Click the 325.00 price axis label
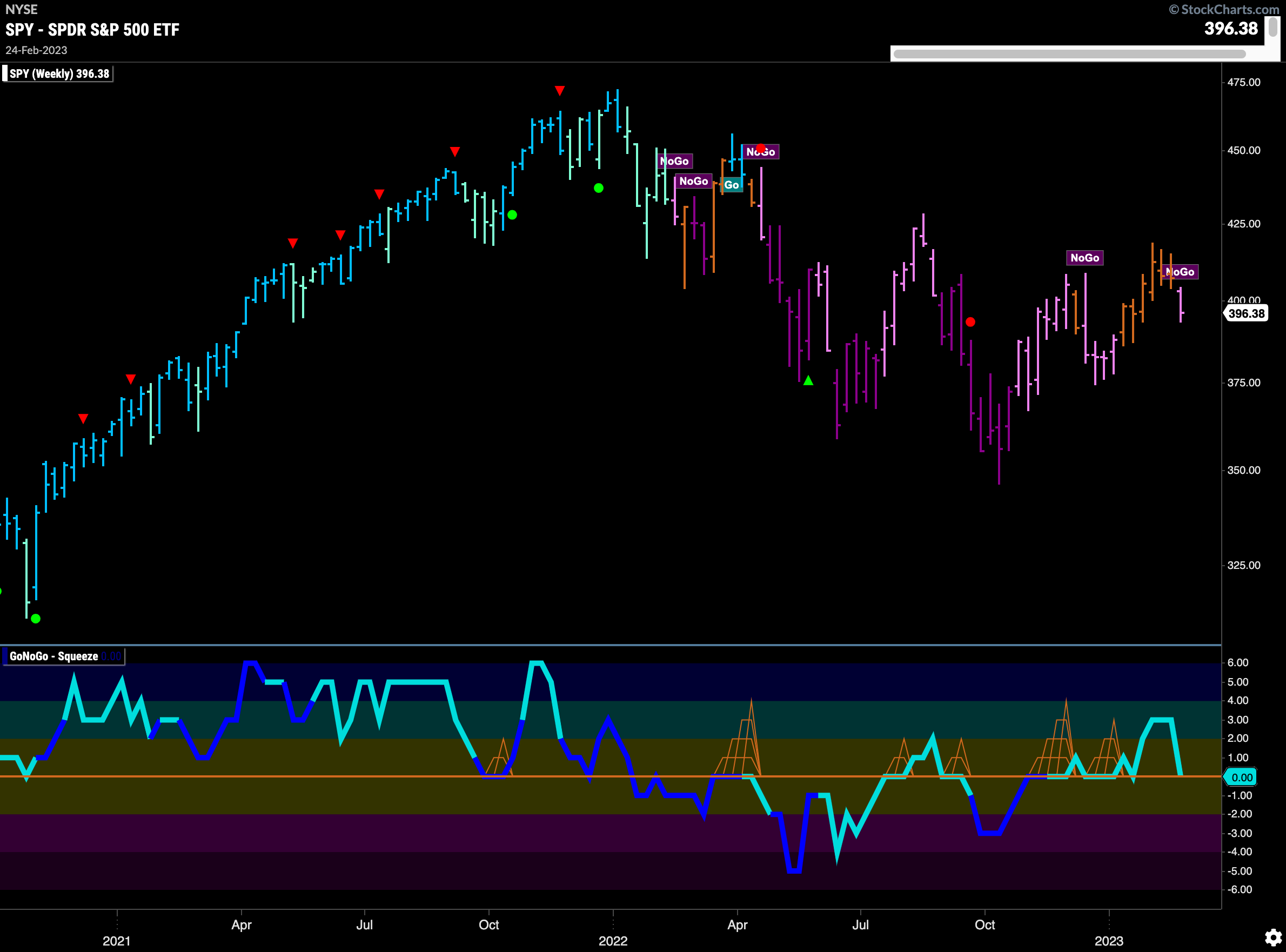The width and height of the screenshot is (1286, 952). point(1243,565)
